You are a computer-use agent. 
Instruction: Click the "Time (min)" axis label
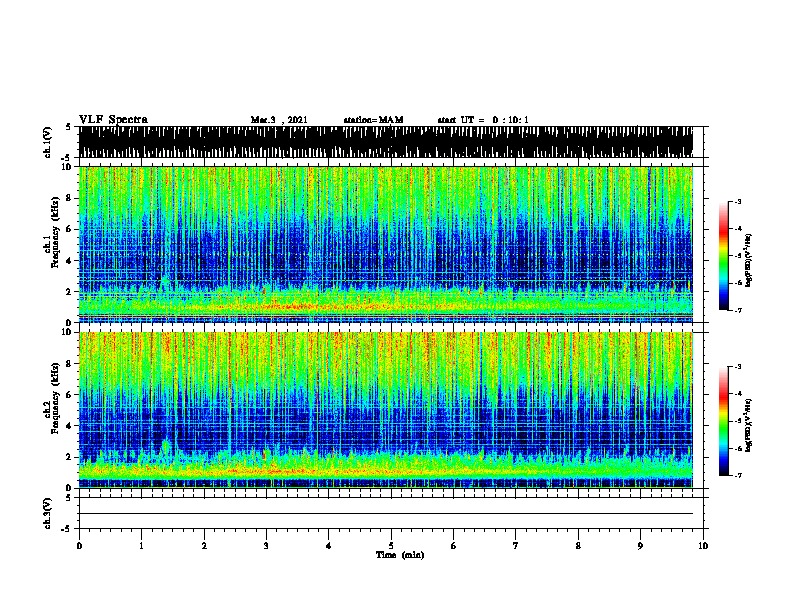400,555
